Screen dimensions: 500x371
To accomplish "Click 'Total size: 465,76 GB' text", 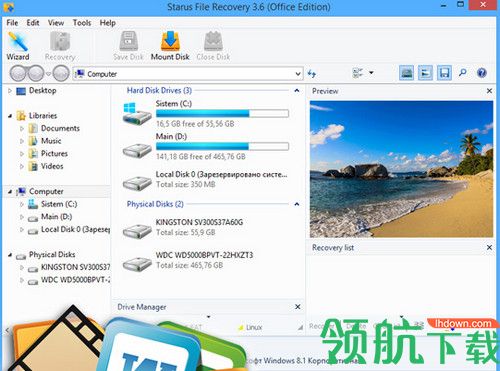I will (x=189, y=265).
